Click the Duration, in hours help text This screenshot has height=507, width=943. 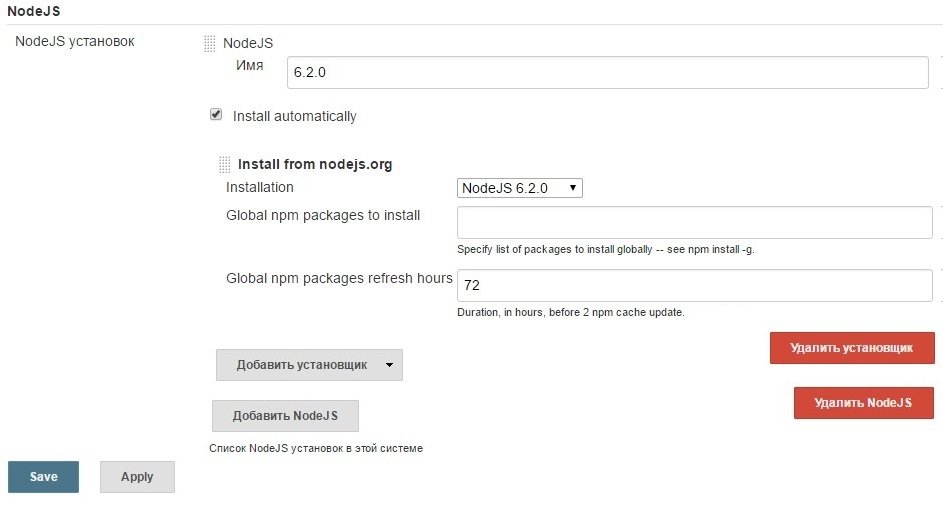[x=571, y=312]
